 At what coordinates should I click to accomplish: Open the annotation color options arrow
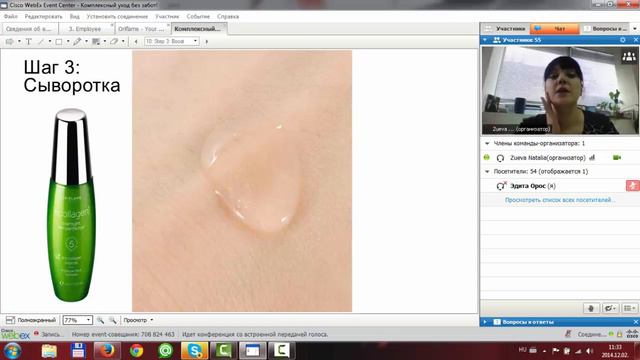click(x=105, y=41)
